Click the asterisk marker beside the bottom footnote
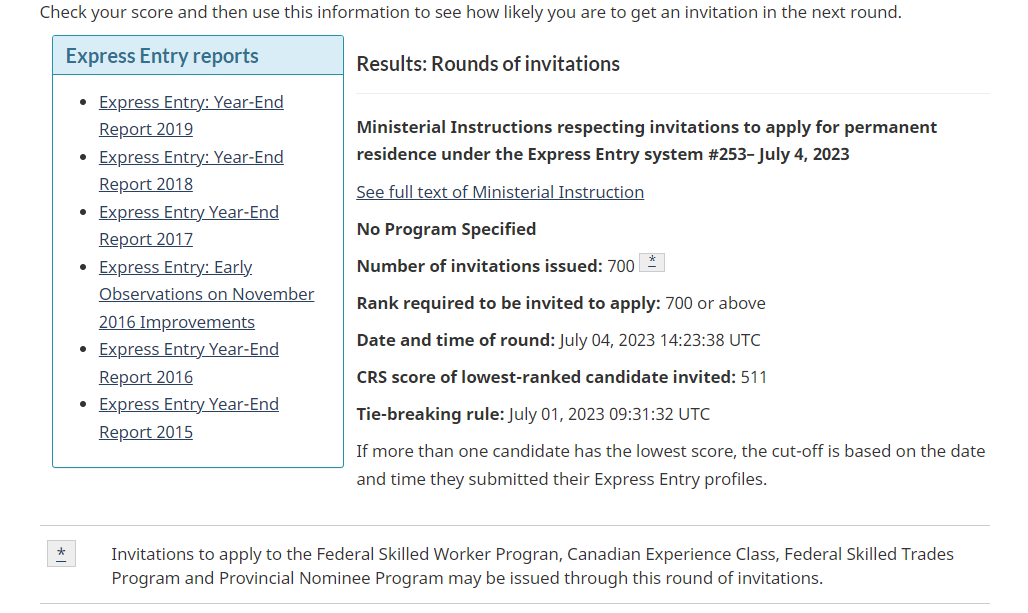This screenshot has height=613, width=1028. click(x=61, y=553)
